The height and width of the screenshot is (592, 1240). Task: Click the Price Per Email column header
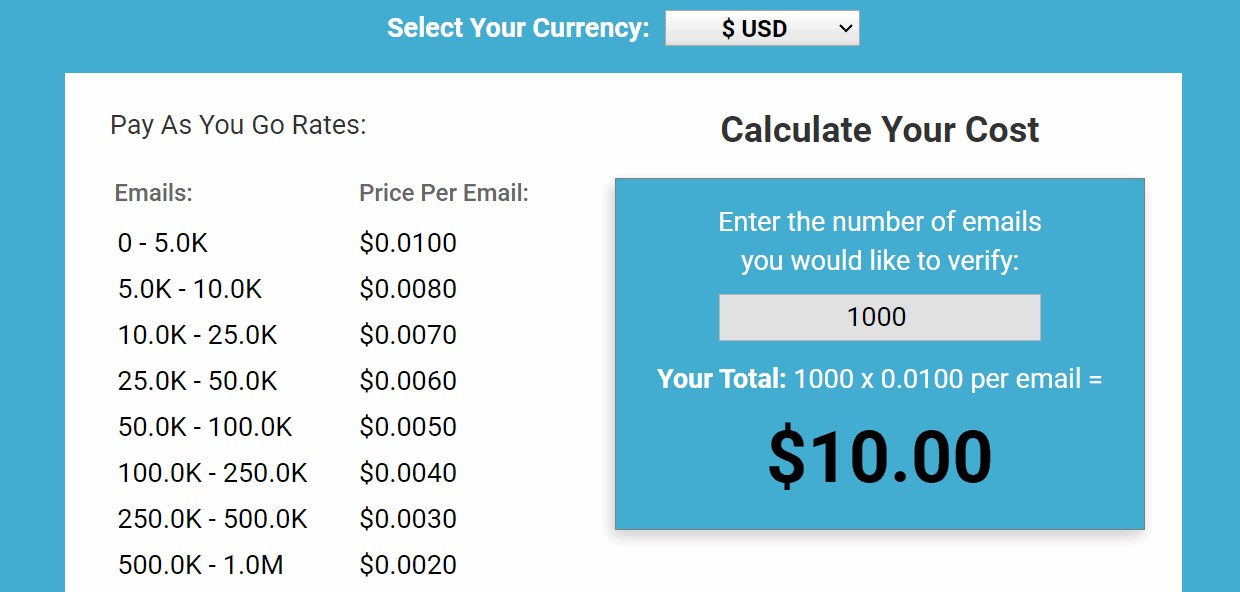click(x=444, y=193)
